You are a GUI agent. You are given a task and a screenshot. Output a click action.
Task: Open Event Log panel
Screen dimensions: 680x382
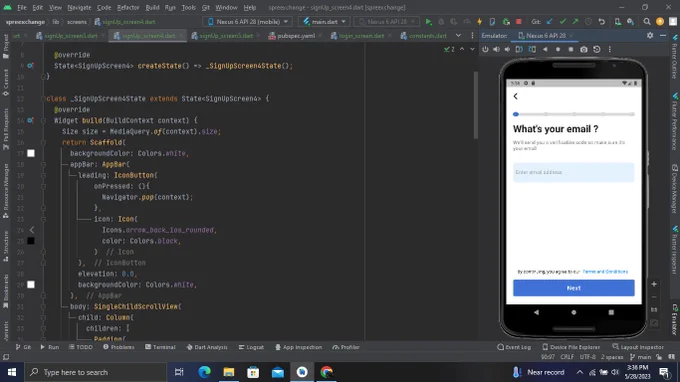tap(514, 347)
